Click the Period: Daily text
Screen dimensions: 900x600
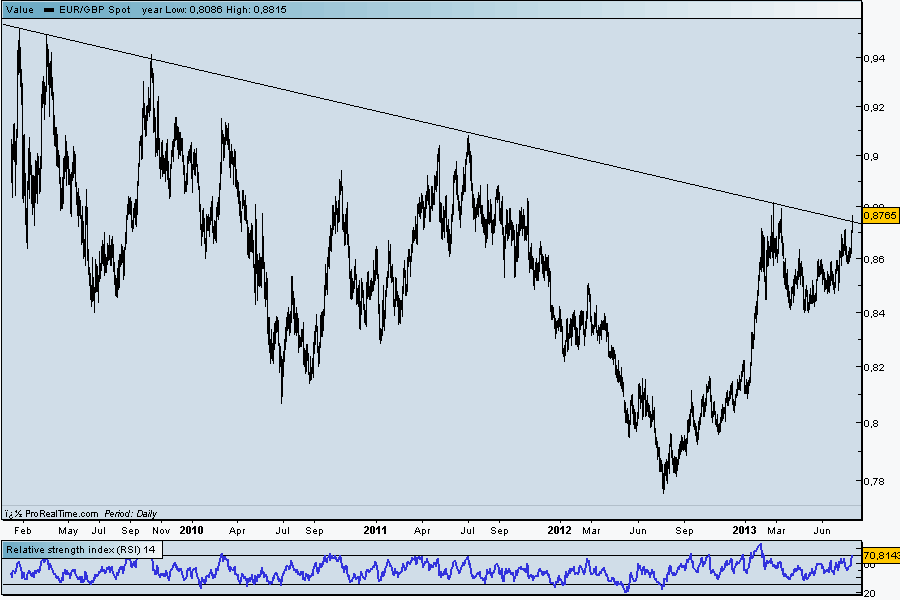pos(130,513)
